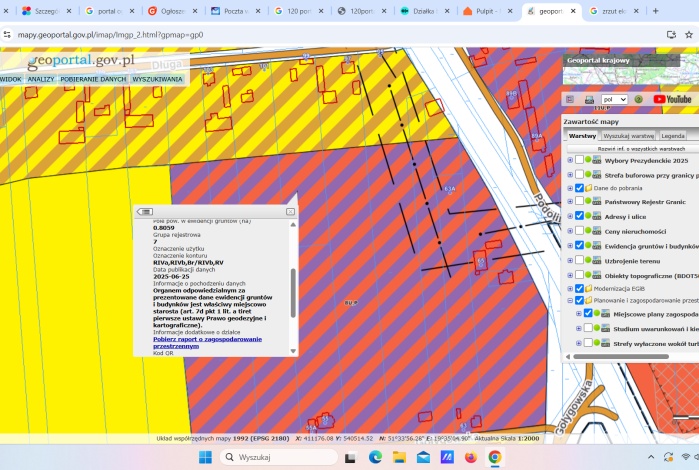Image resolution: width=699 pixels, height=470 pixels.
Task: Open Microsoft Edge from the taskbar
Action: tap(375, 457)
